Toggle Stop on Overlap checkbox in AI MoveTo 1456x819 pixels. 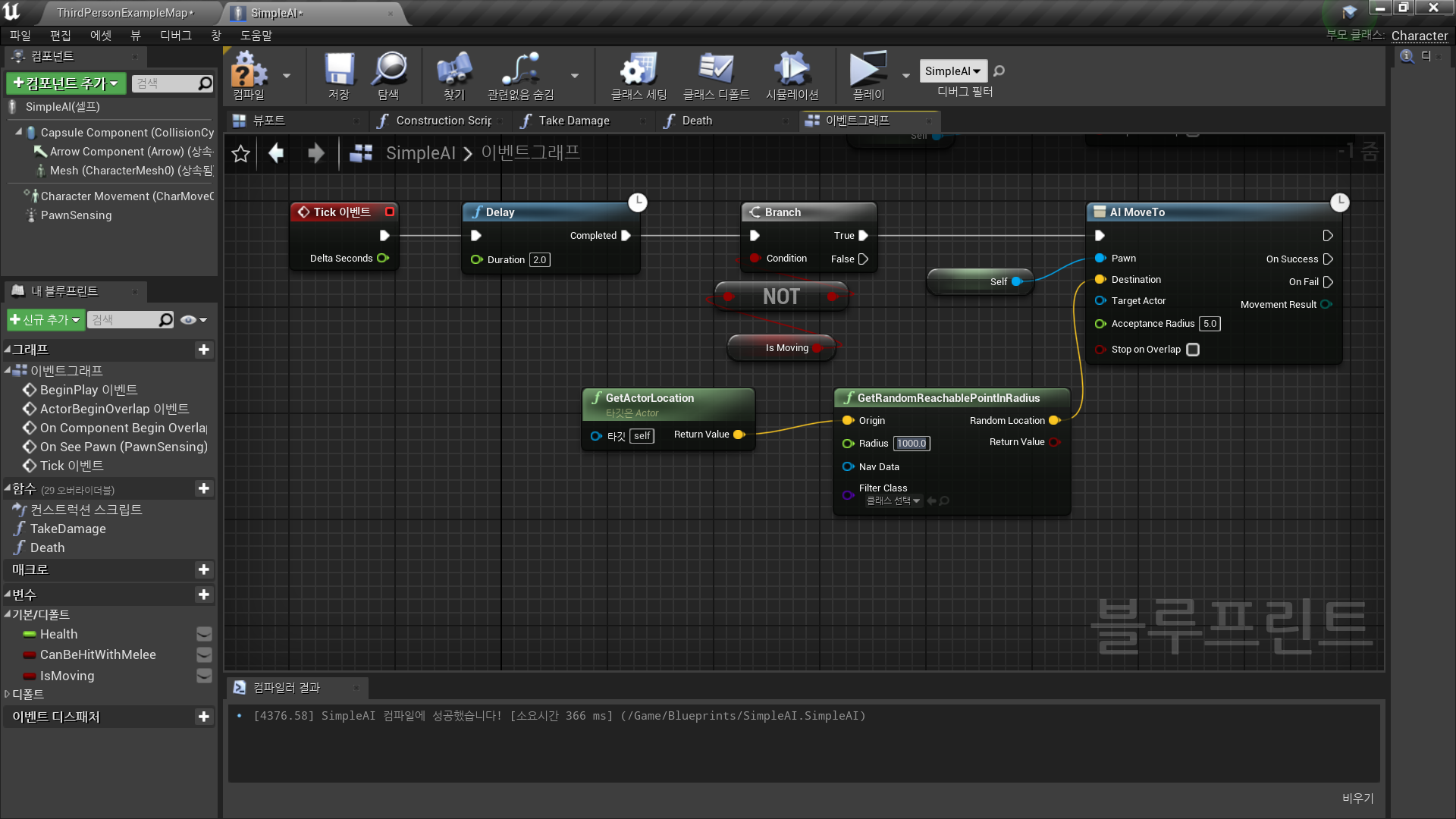[1193, 350]
